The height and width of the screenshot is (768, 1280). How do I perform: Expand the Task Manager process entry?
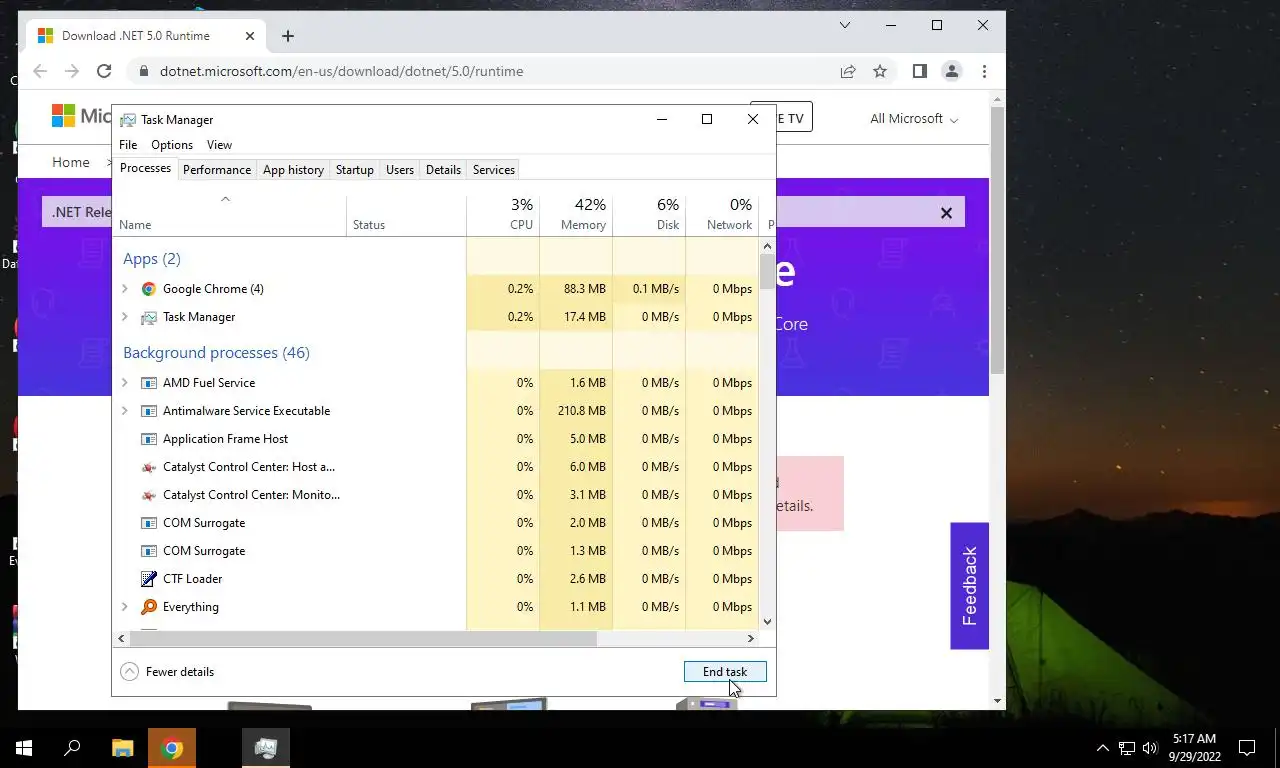[x=125, y=317]
